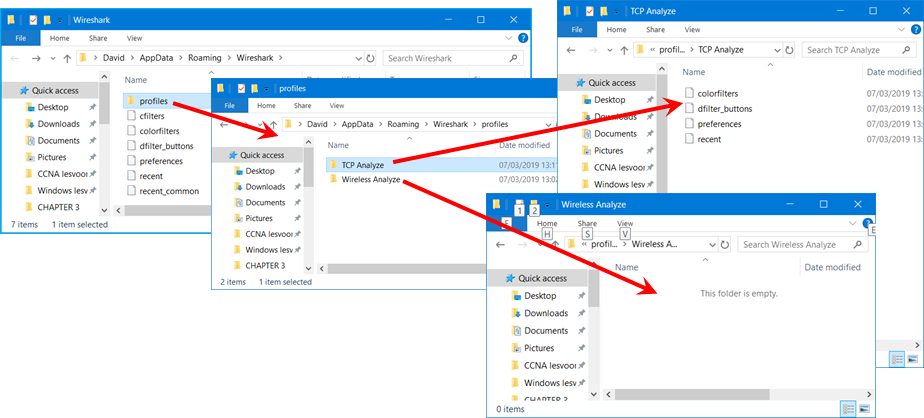The width and height of the screenshot is (924, 418).
Task: Expand the ribbon in Wireshark window
Action: [509, 38]
